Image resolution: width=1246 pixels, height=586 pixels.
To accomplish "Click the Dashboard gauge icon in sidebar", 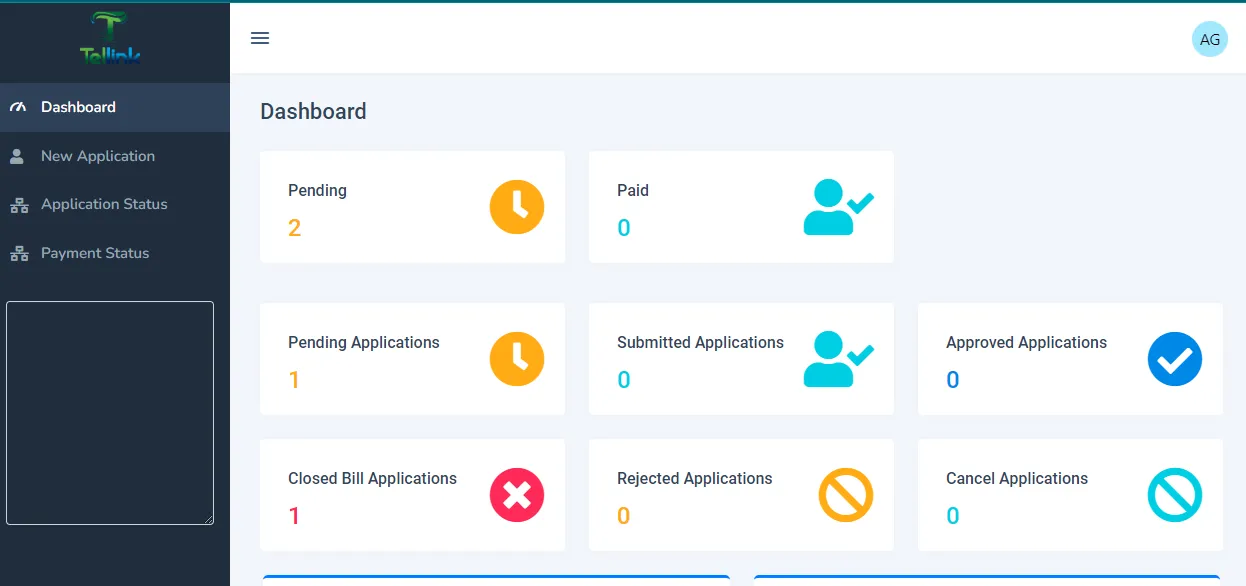I will tap(18, 107).
